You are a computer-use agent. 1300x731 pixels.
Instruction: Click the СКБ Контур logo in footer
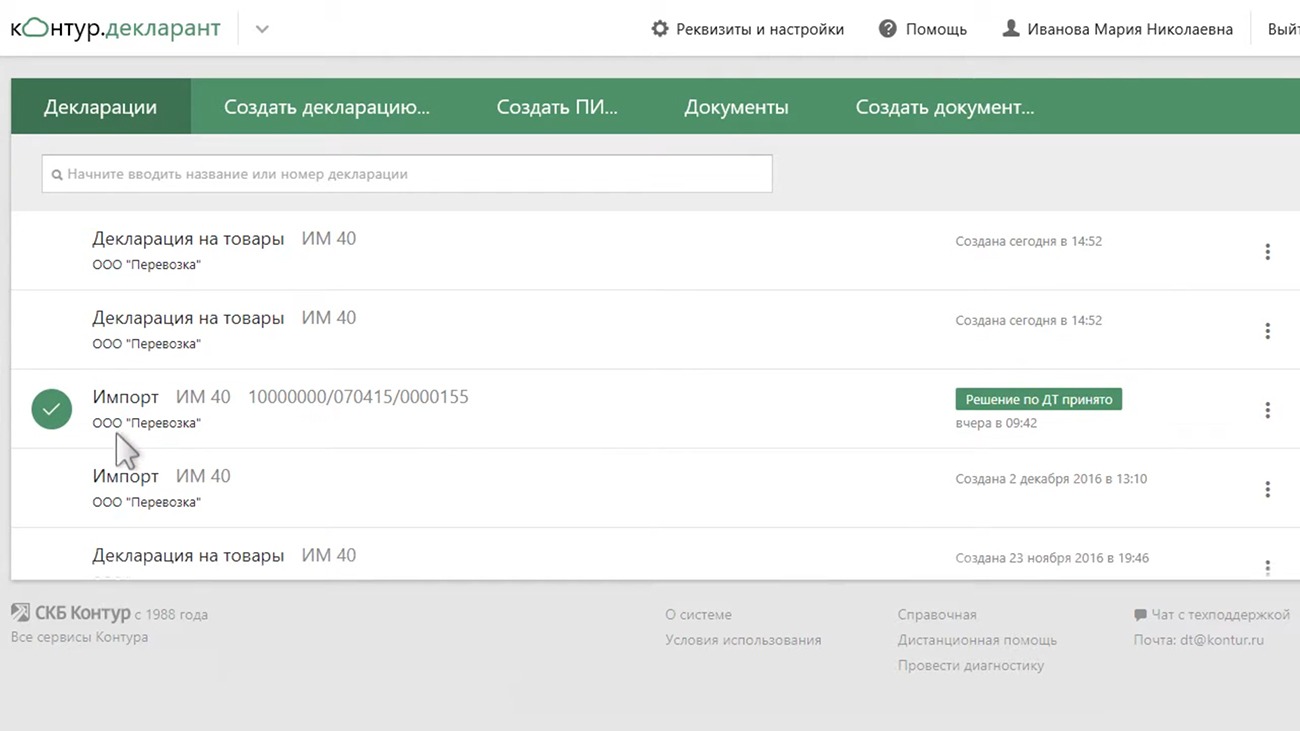[x=21, y=613]
